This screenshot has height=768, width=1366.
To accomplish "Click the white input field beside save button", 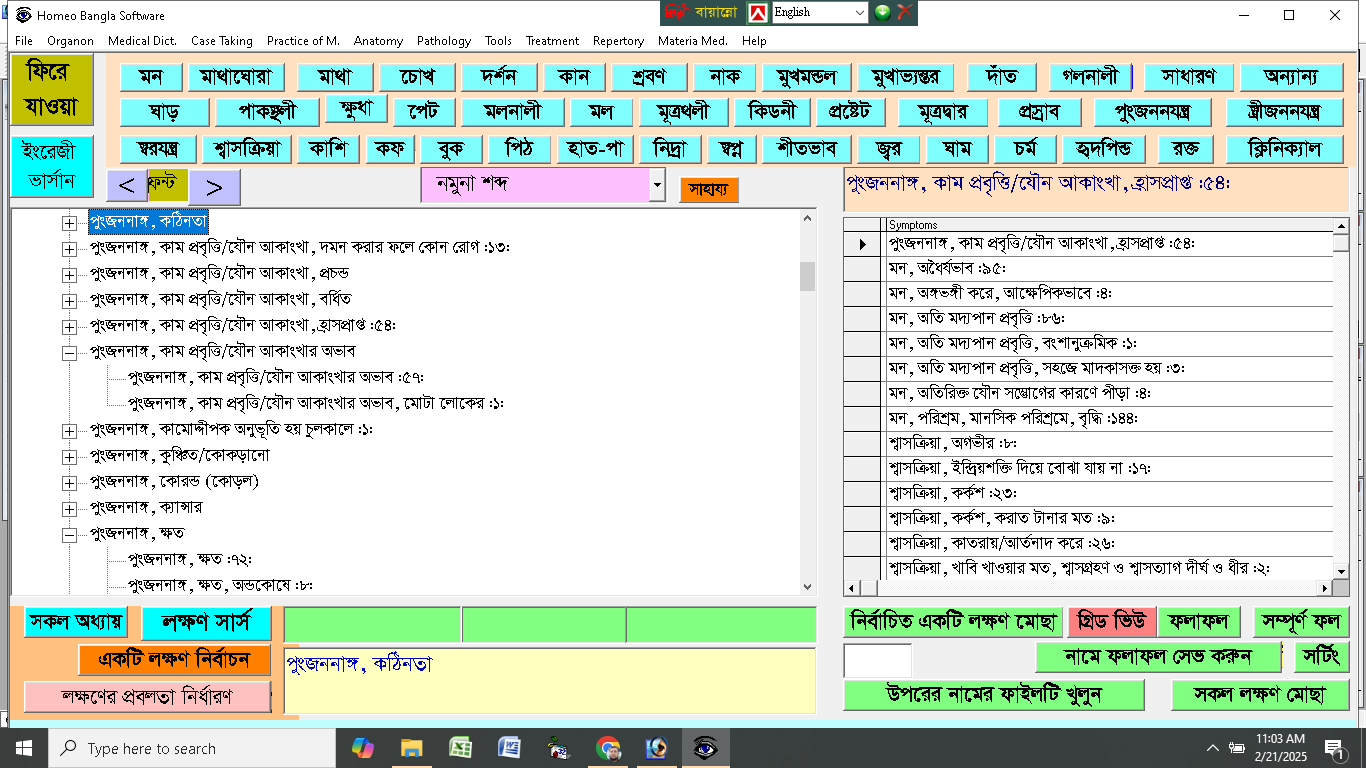I will (877, 660).
